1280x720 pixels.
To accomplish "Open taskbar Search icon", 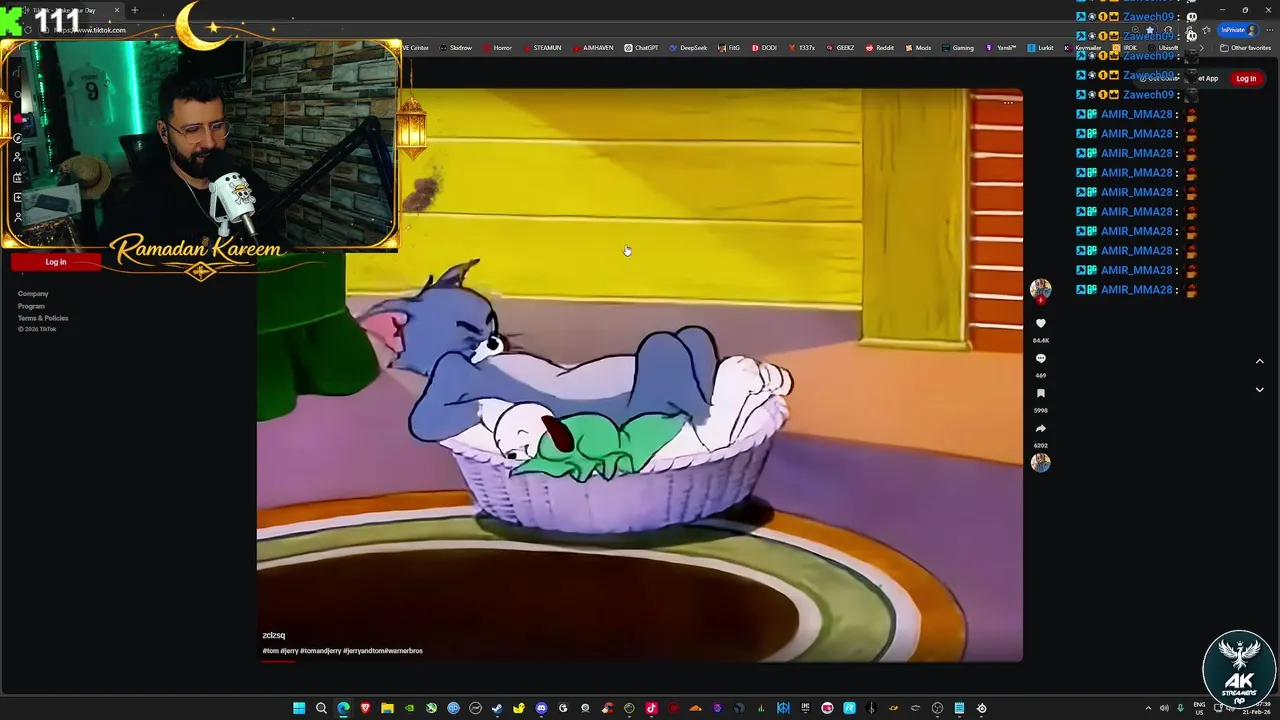I will tap(321, 708).
